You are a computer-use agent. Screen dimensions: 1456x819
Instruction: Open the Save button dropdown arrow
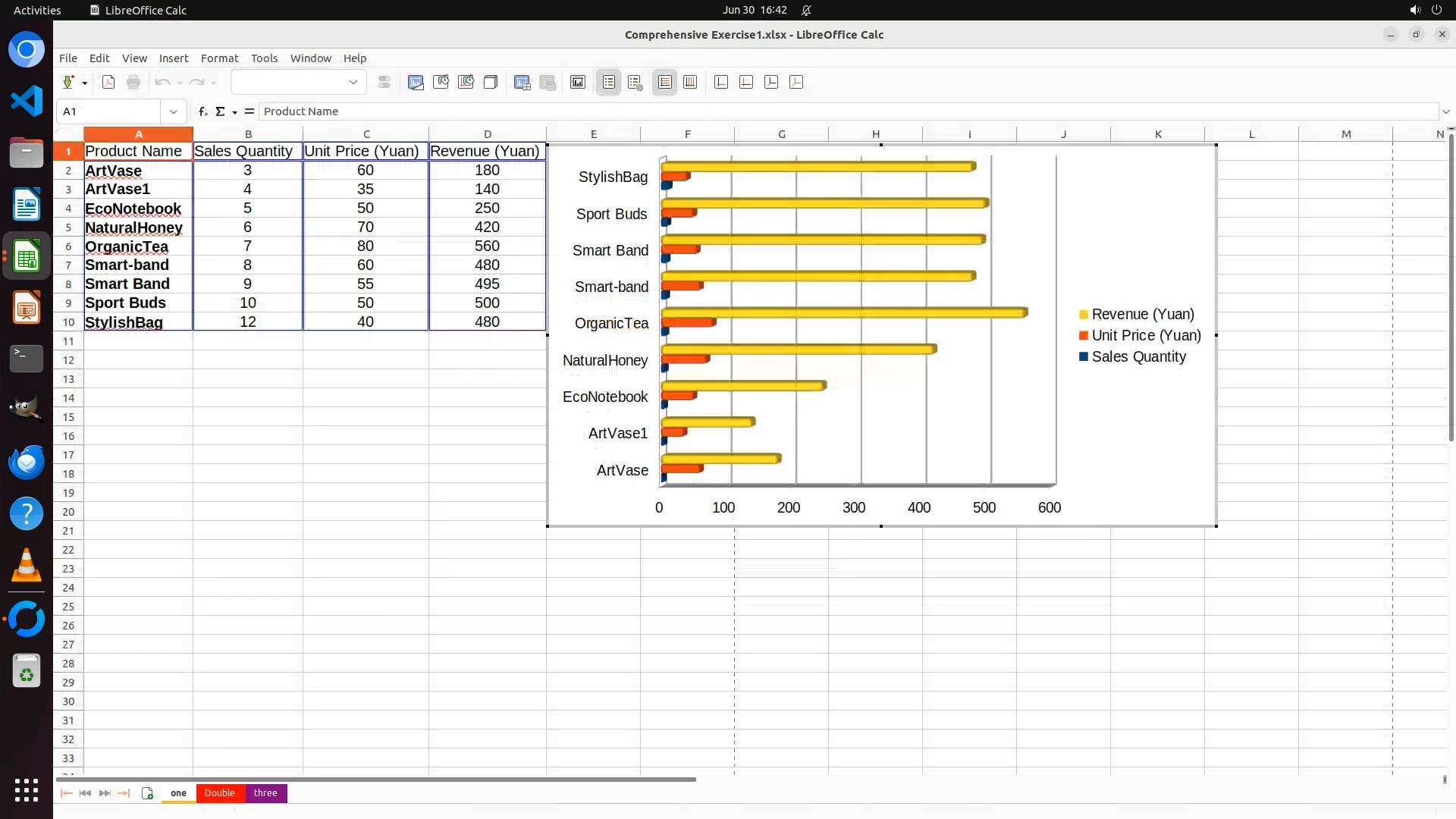coord(84,83)
